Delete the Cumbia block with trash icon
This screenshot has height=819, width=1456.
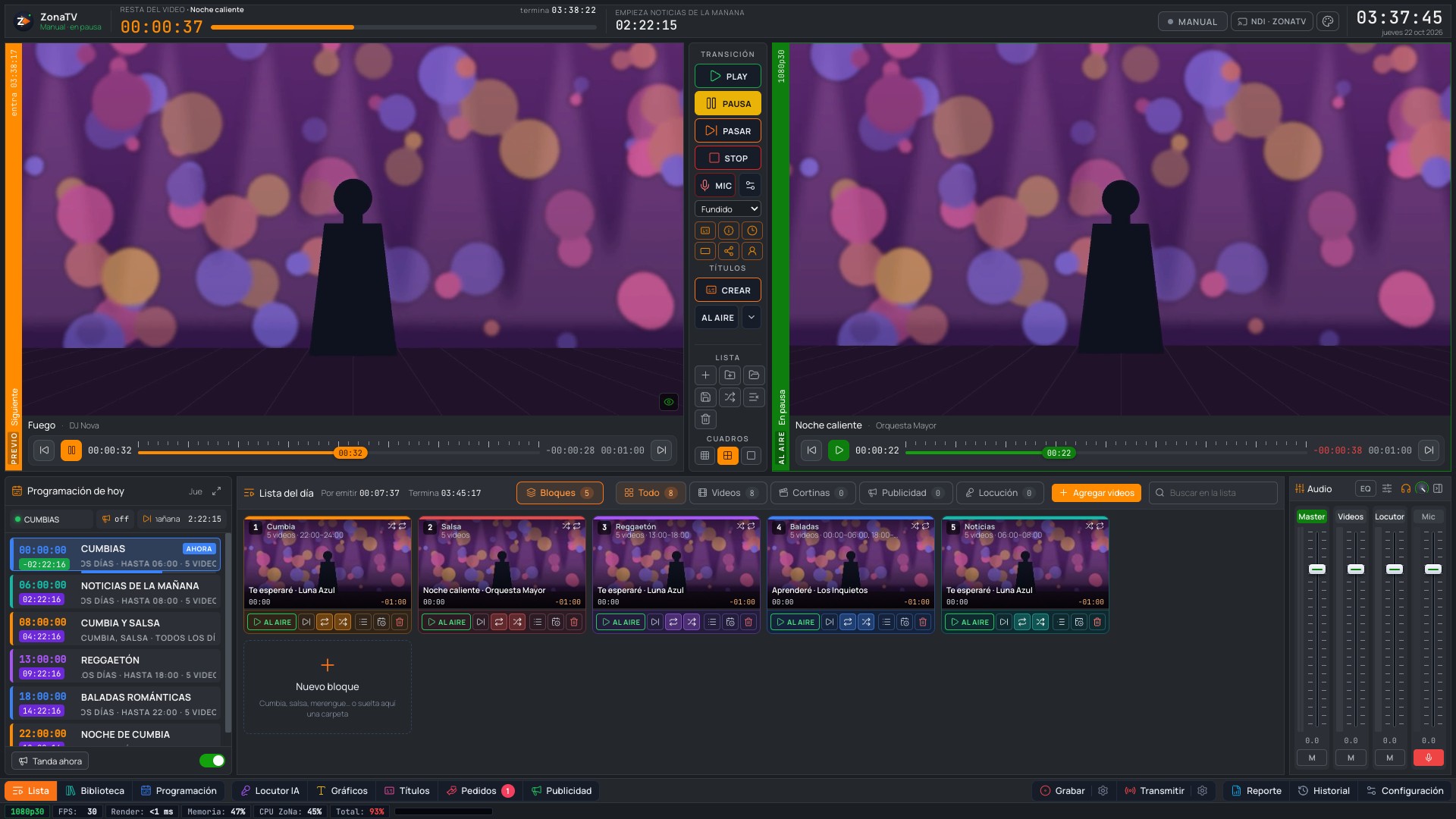(400, 622)
